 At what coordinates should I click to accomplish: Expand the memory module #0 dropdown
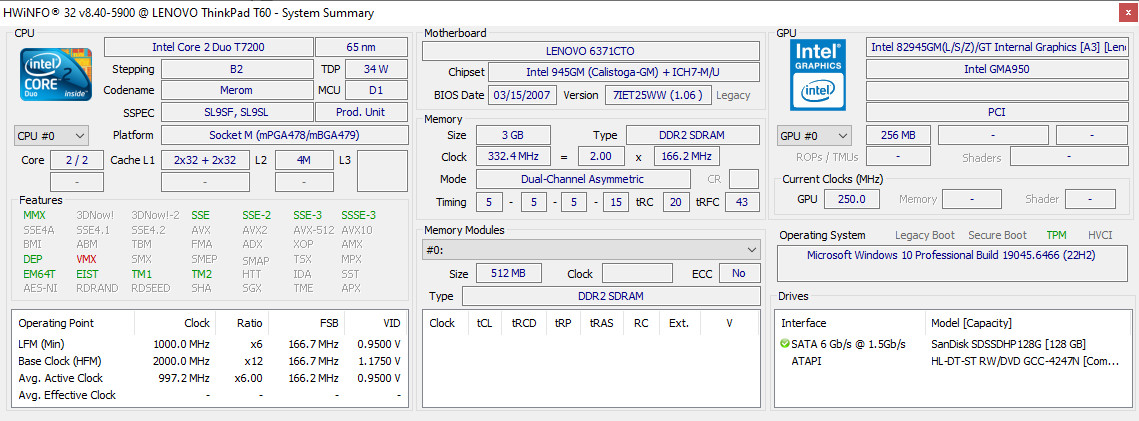point(591,250)
